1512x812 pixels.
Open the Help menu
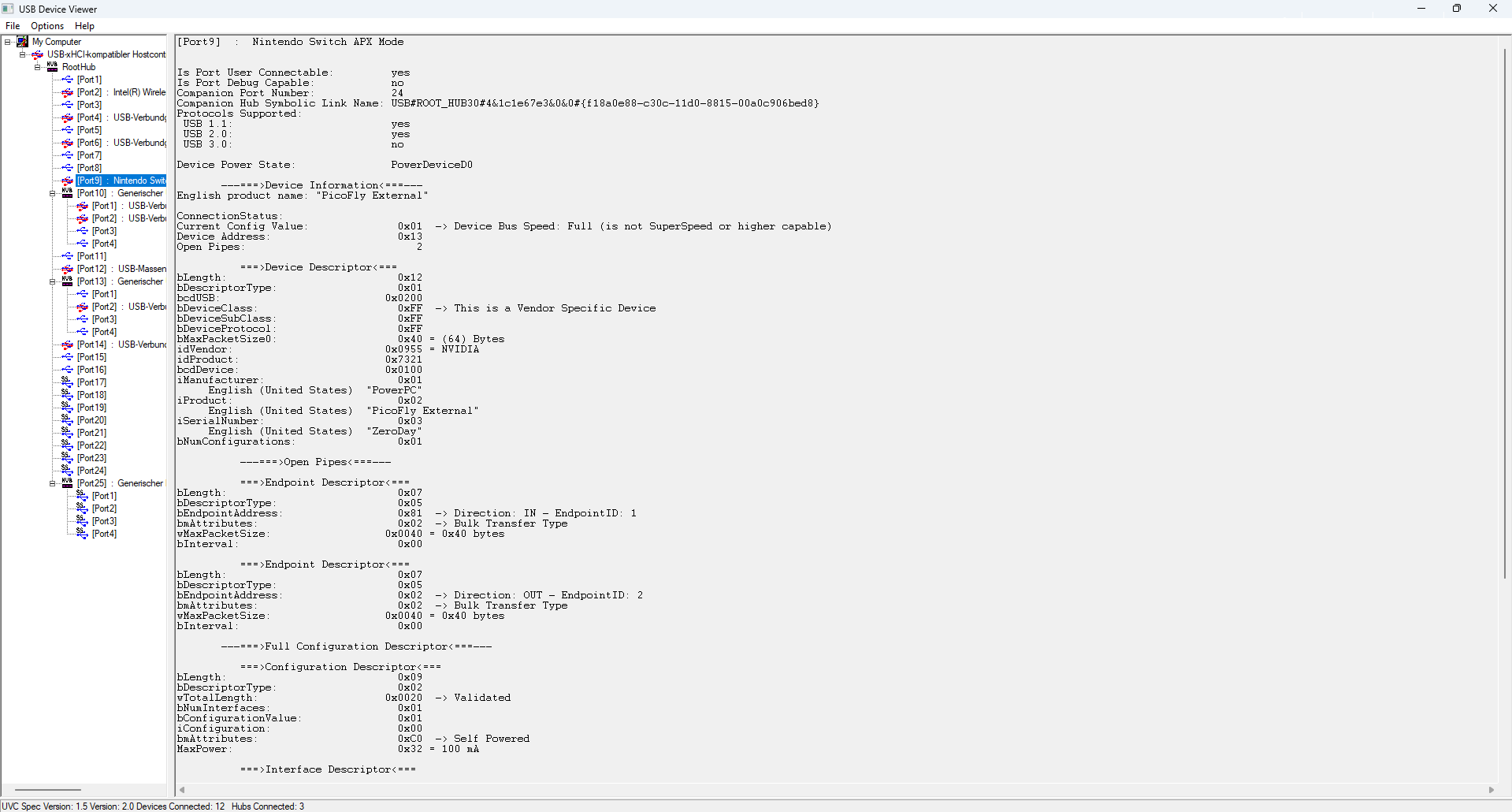tap(84, 26)
